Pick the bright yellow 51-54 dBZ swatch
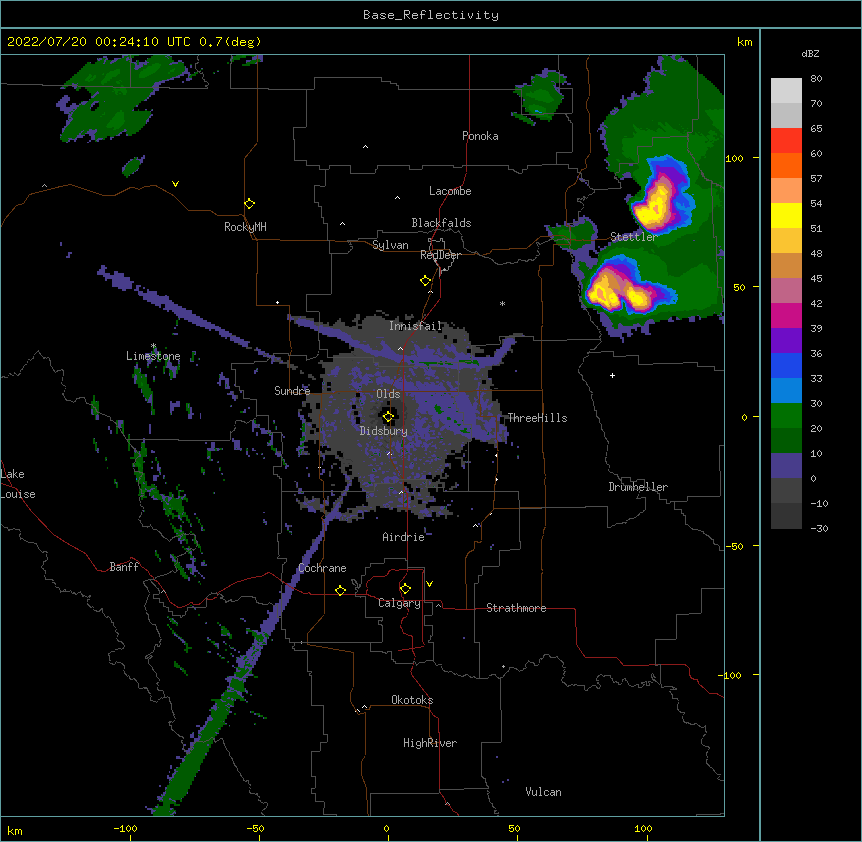 tap(786, 215)
